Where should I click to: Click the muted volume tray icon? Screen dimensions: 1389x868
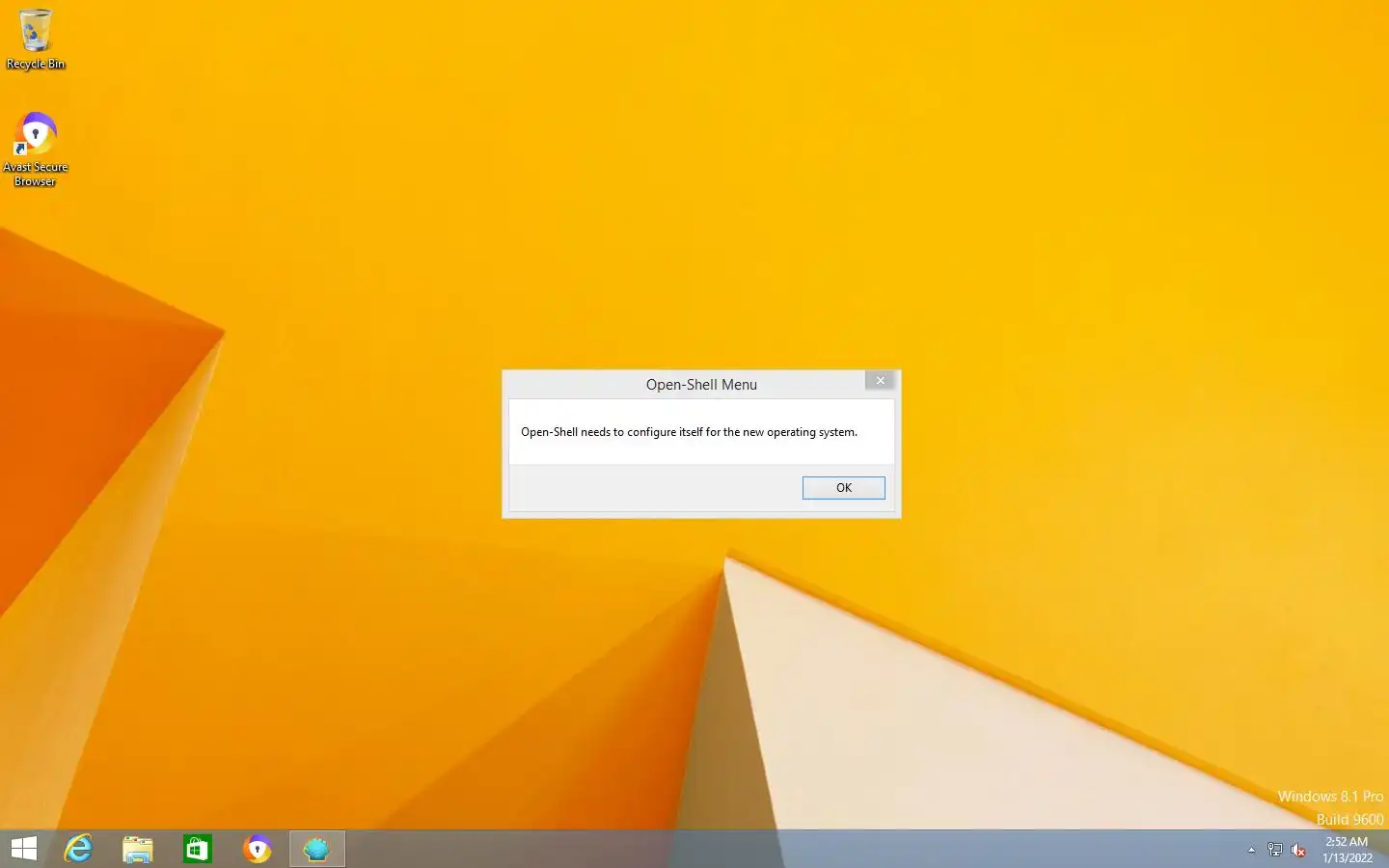click(x=1298, y=850)
